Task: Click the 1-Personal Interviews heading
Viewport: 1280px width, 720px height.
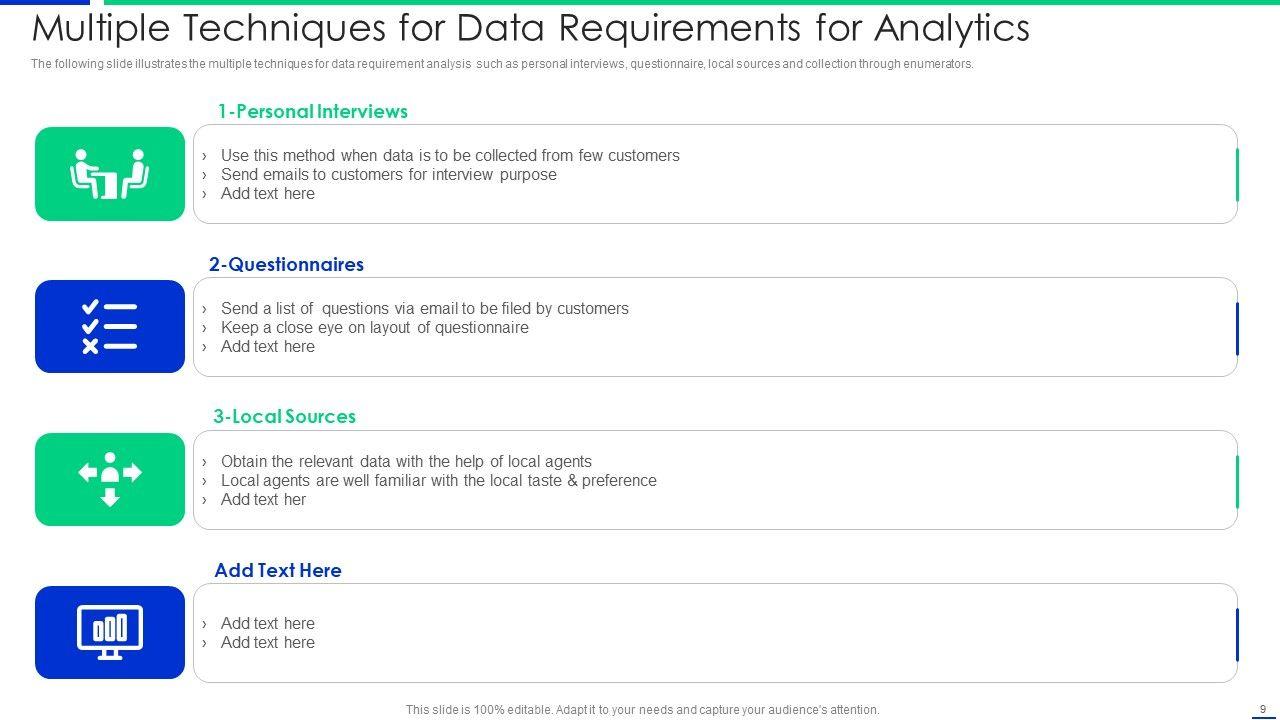Action: (312, 111)
